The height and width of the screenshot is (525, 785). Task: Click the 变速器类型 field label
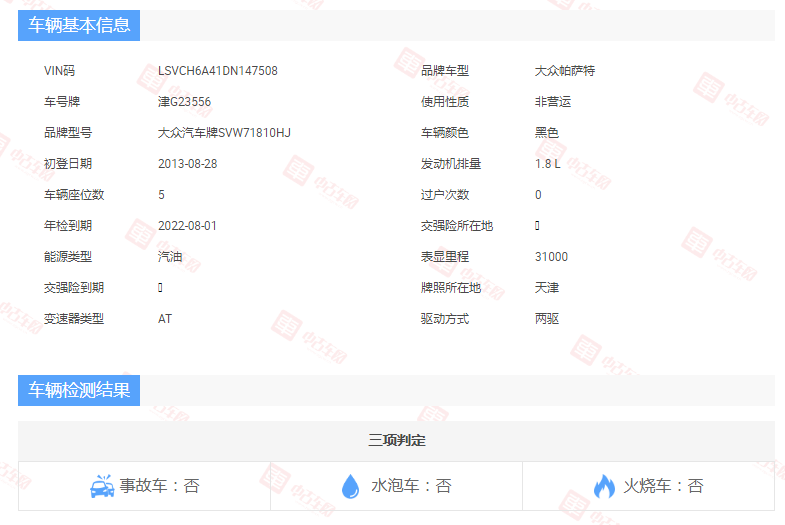pyautogui.click(x=74, y=319)
